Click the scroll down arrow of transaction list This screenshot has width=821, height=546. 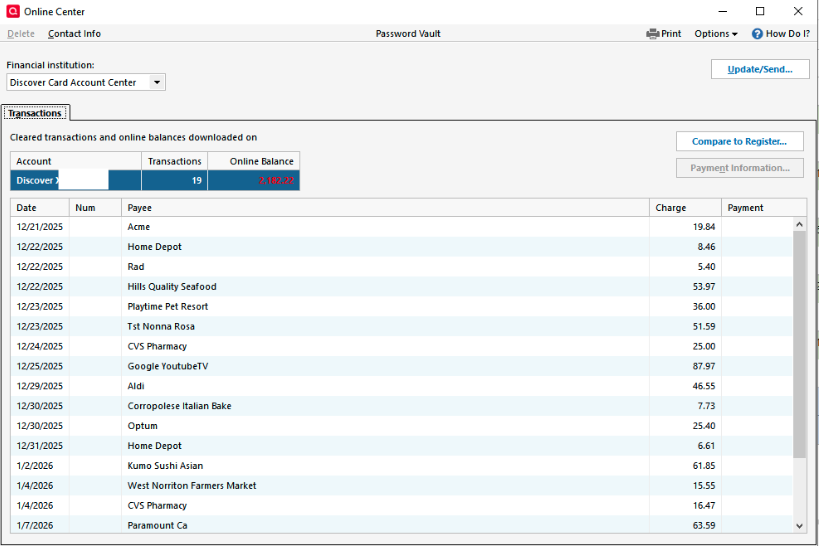coord(799,526)
